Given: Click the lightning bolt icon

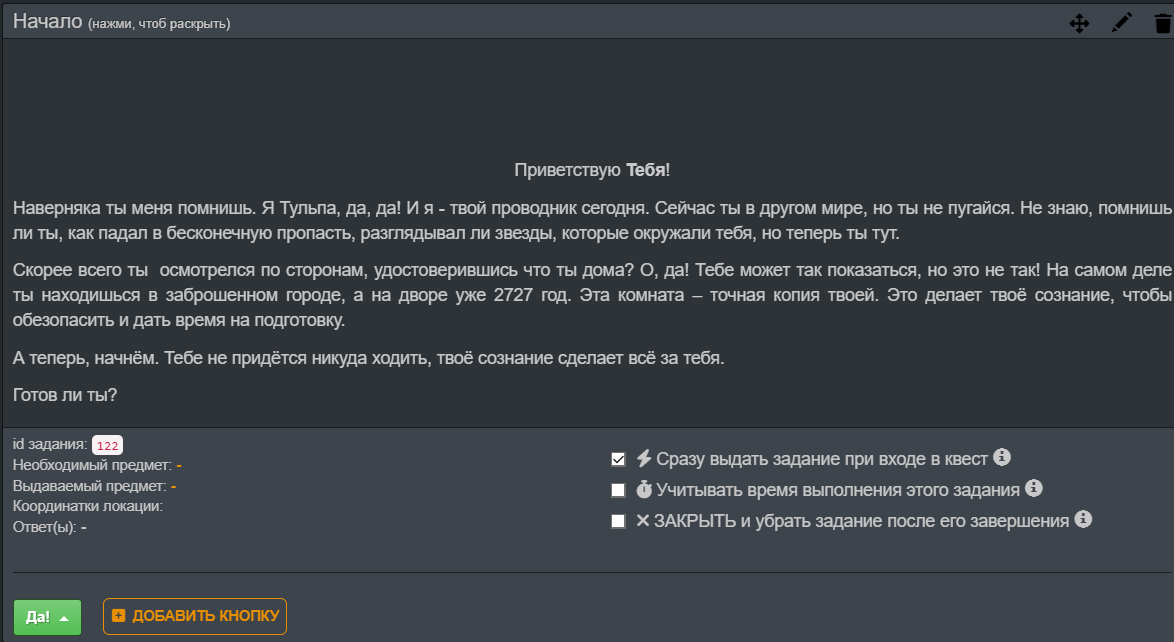Looking at the screenshot, I should pos(644,459).
